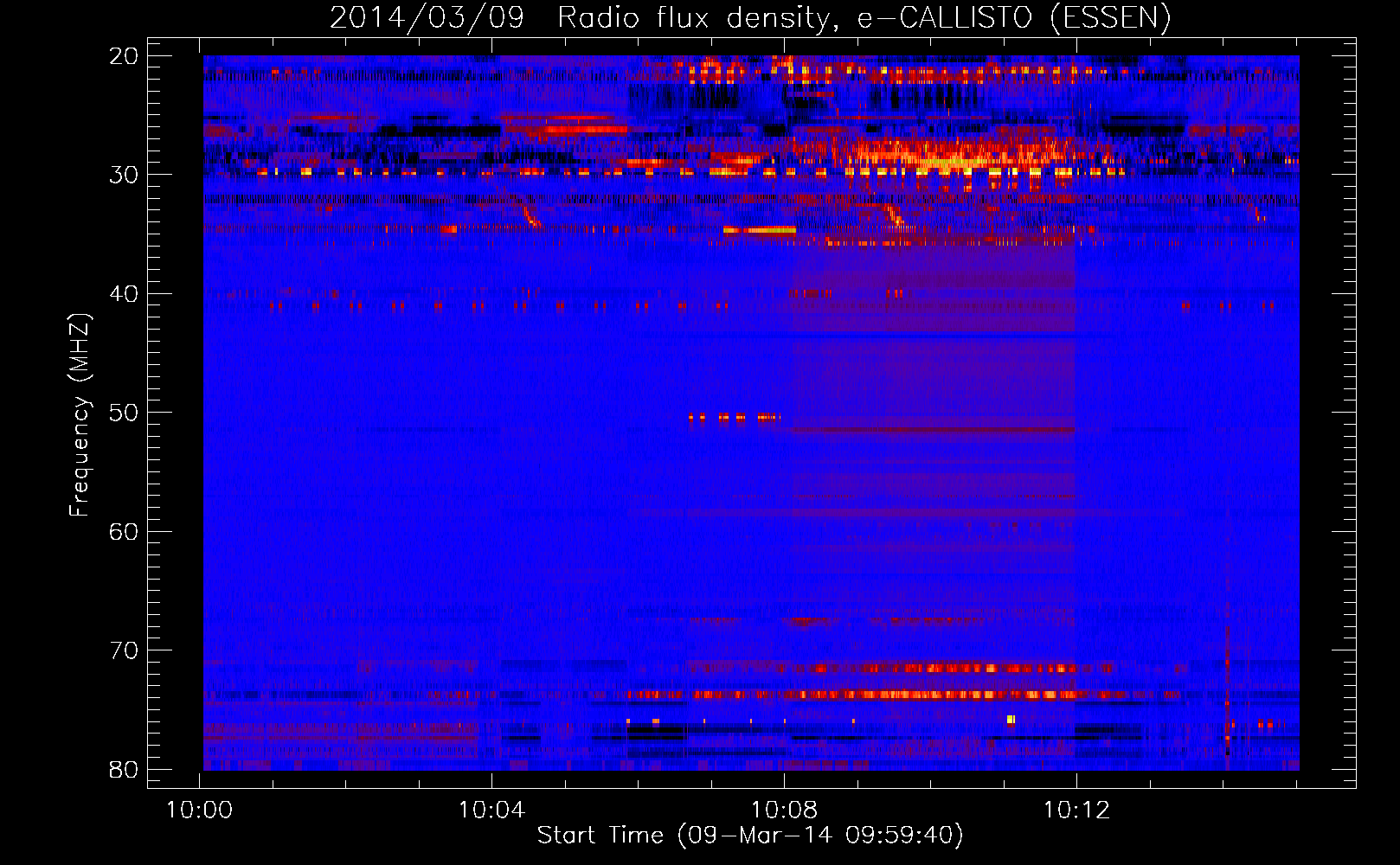Viewport: 1400px width, 865px height.
Task: Click the '70' frequency tick label
Action: (124, 650)
